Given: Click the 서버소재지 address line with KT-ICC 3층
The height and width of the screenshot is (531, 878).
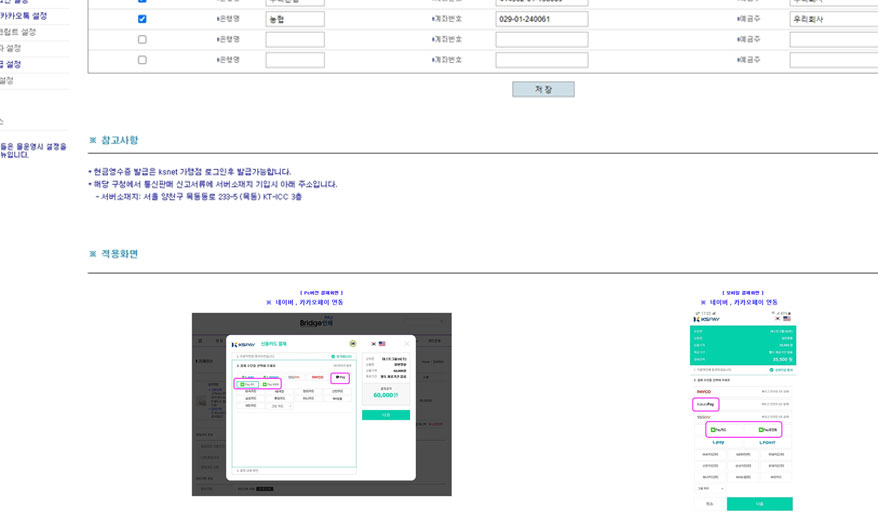Looking at the screenshot, I should (x=199, y=197).
